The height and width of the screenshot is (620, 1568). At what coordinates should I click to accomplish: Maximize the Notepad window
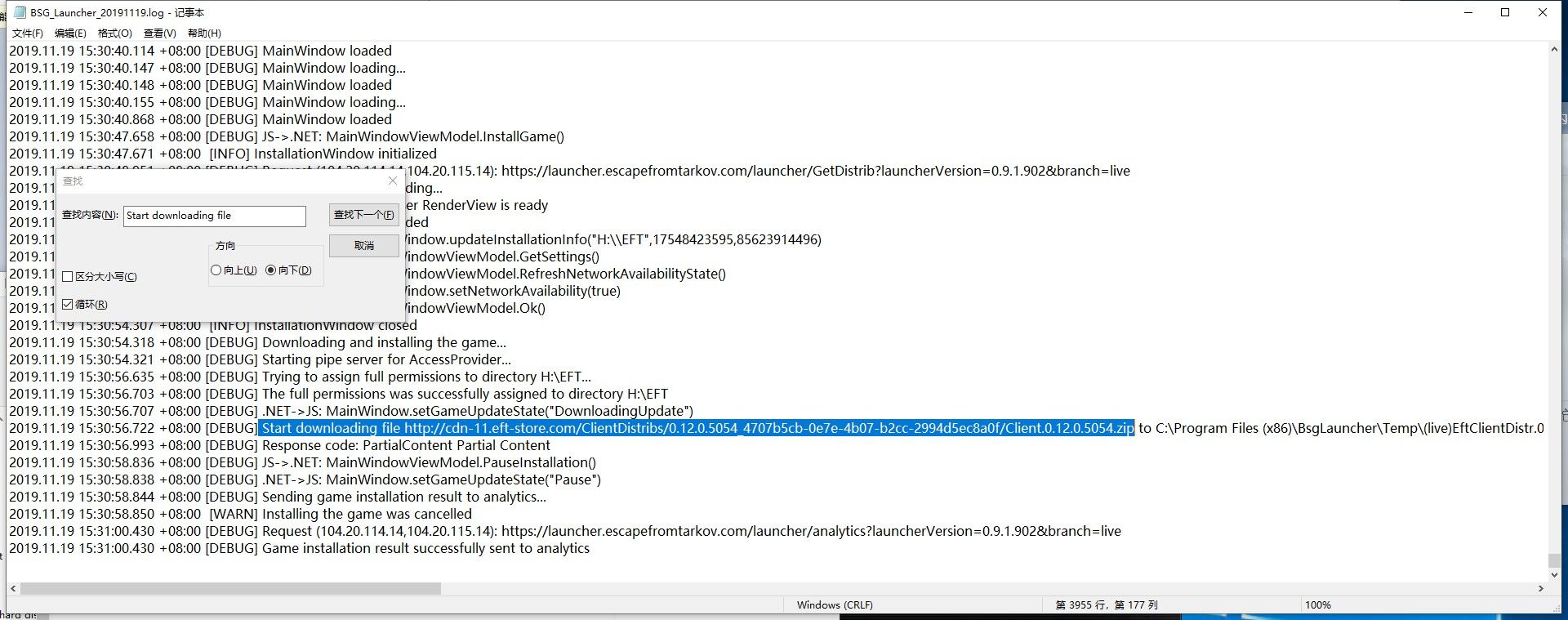1505,12
